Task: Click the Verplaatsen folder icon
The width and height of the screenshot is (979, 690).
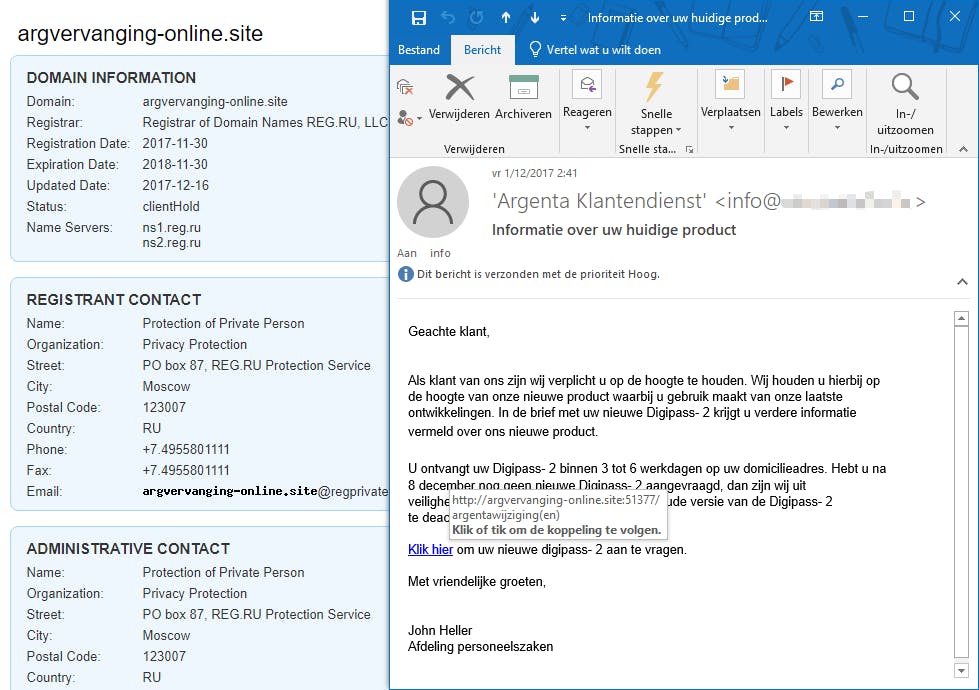Action: coord(731,84)
